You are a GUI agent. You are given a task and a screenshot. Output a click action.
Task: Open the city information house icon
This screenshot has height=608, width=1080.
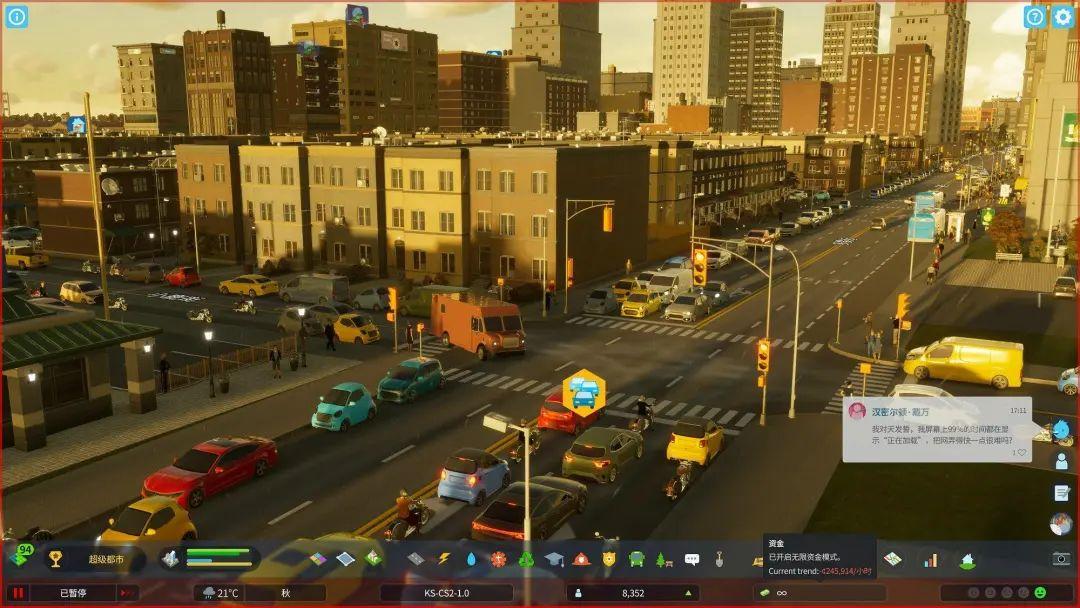(968, 560)
